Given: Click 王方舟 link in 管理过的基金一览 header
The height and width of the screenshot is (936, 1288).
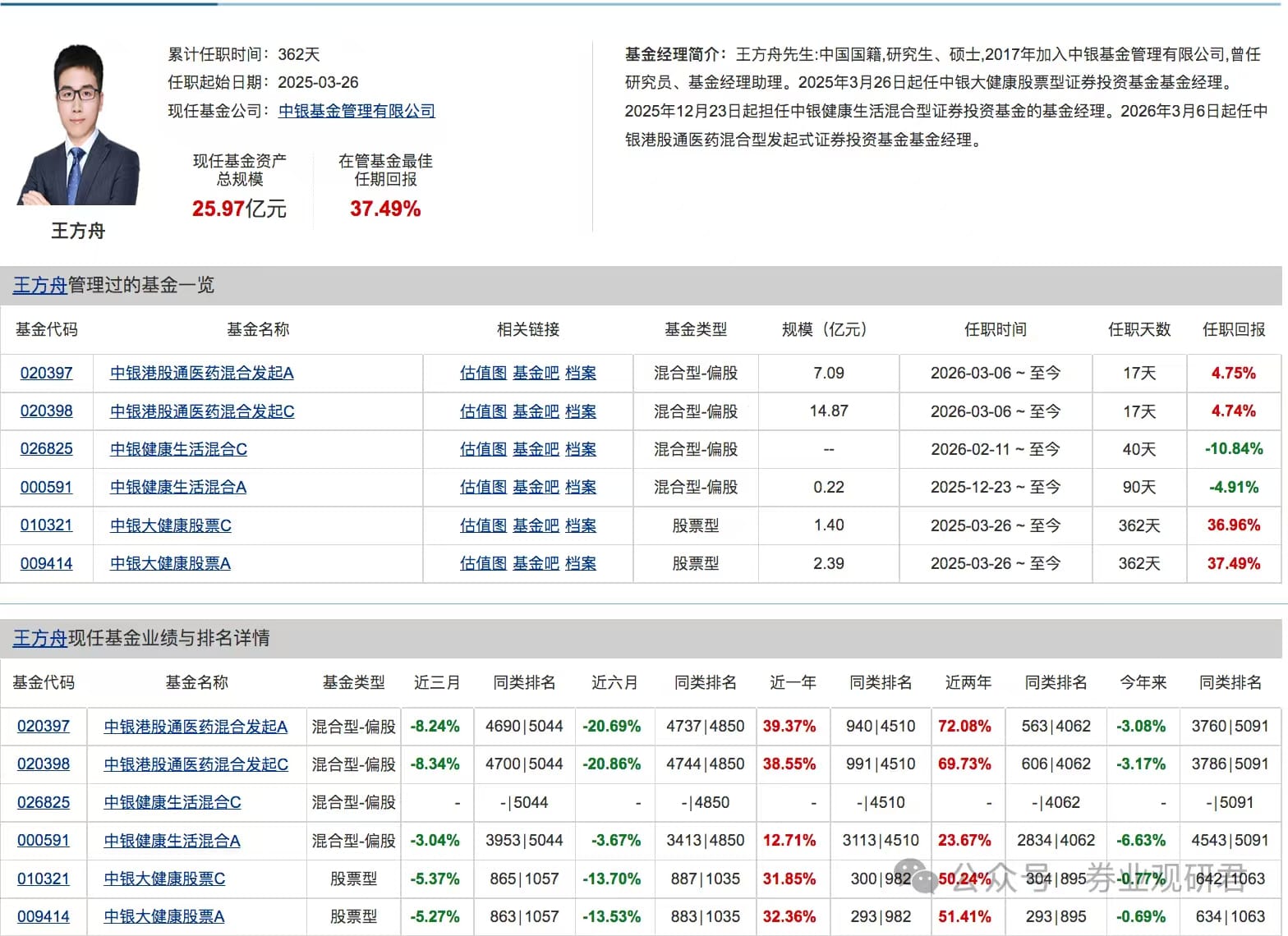Looking at the screenshot, I should coord(39,285).
